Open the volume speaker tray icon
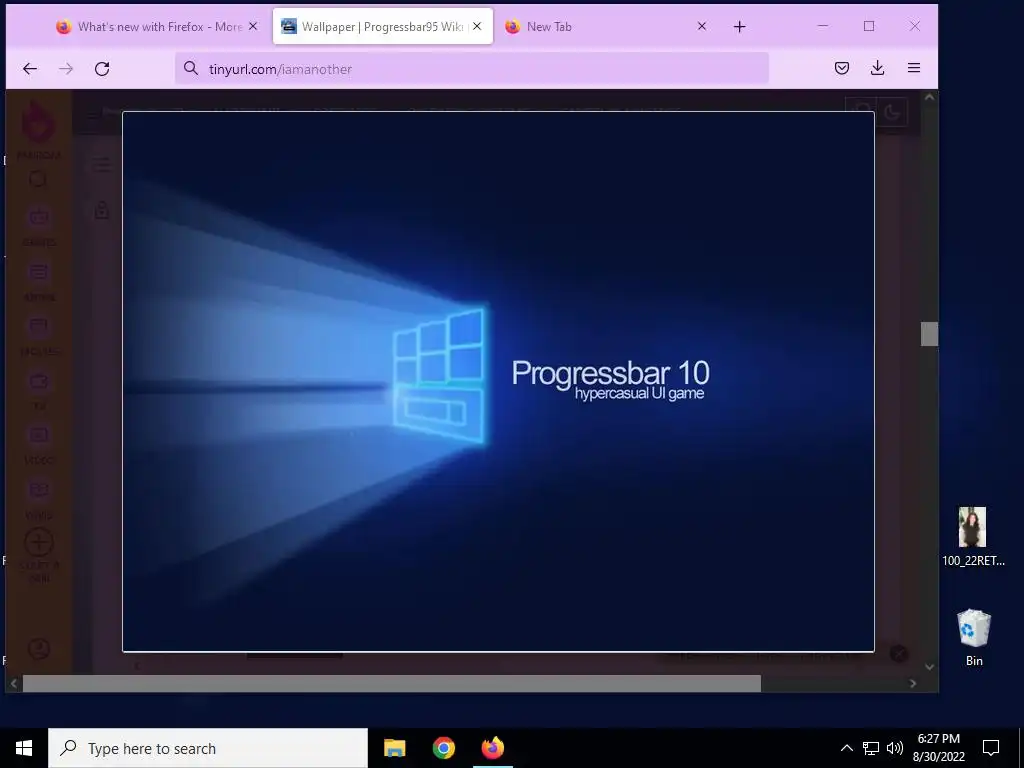This screenshot has width=1024, height=768. click(895, 748)
